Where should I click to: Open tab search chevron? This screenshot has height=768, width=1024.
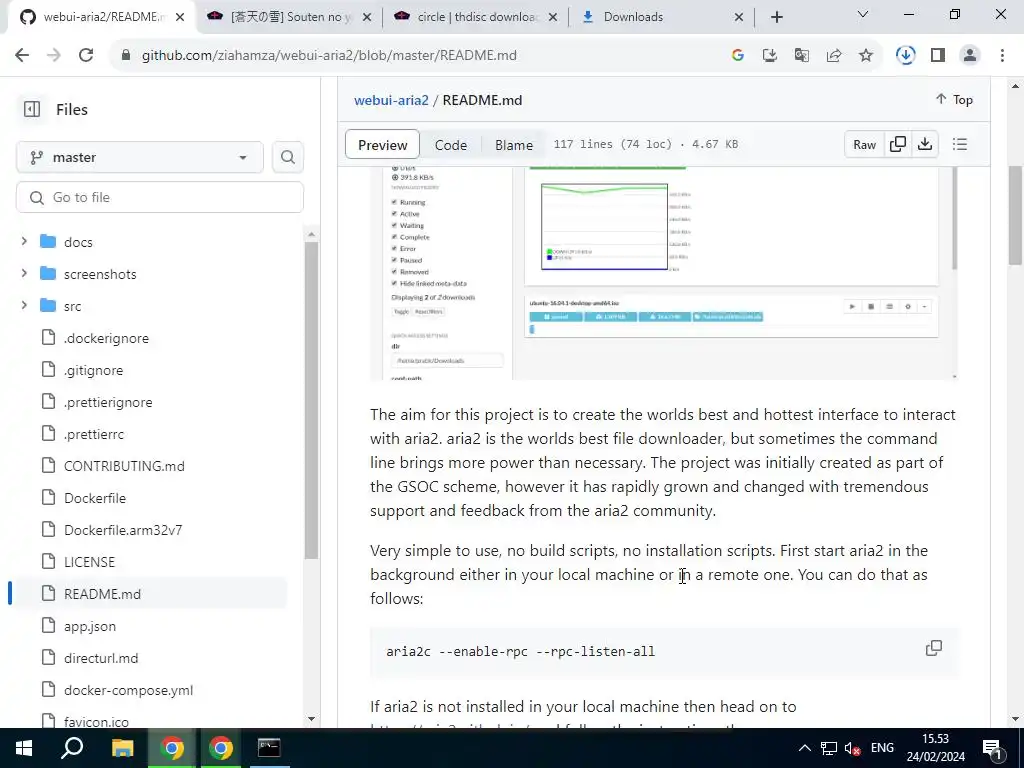[x=863, y=14]
